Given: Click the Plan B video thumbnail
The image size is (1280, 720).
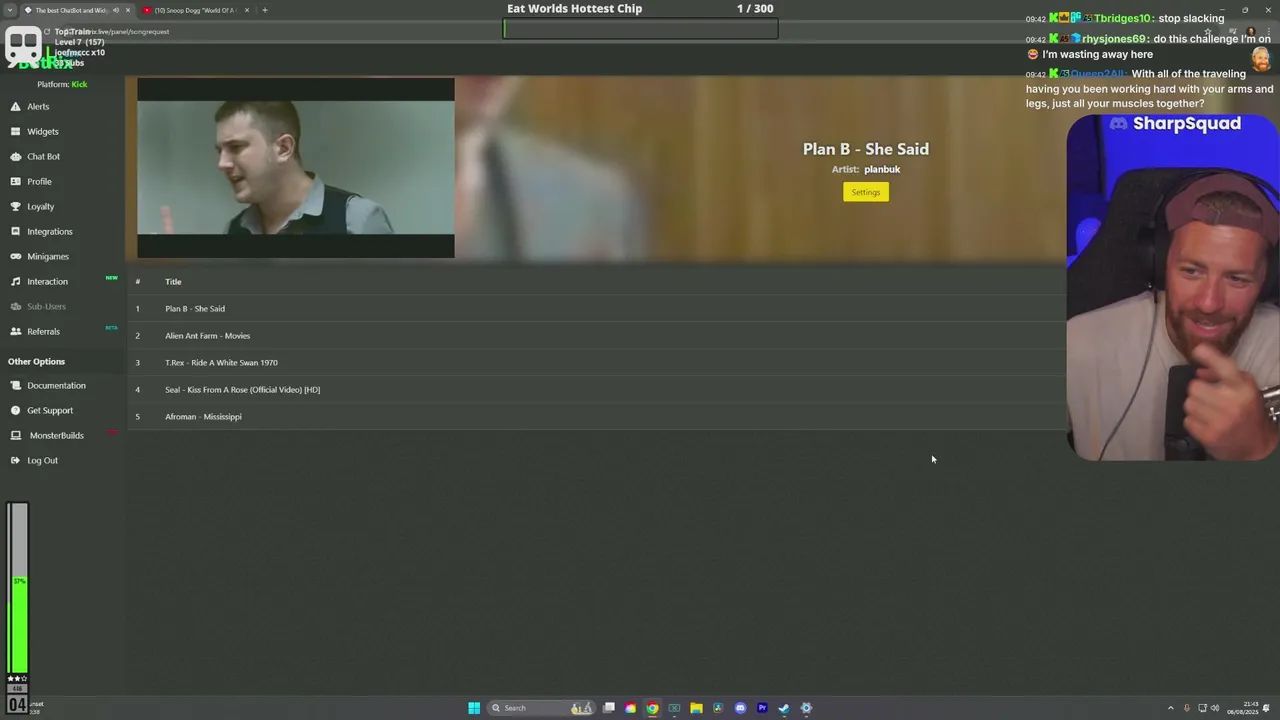Looking at the screenshot, I should 296,168.
